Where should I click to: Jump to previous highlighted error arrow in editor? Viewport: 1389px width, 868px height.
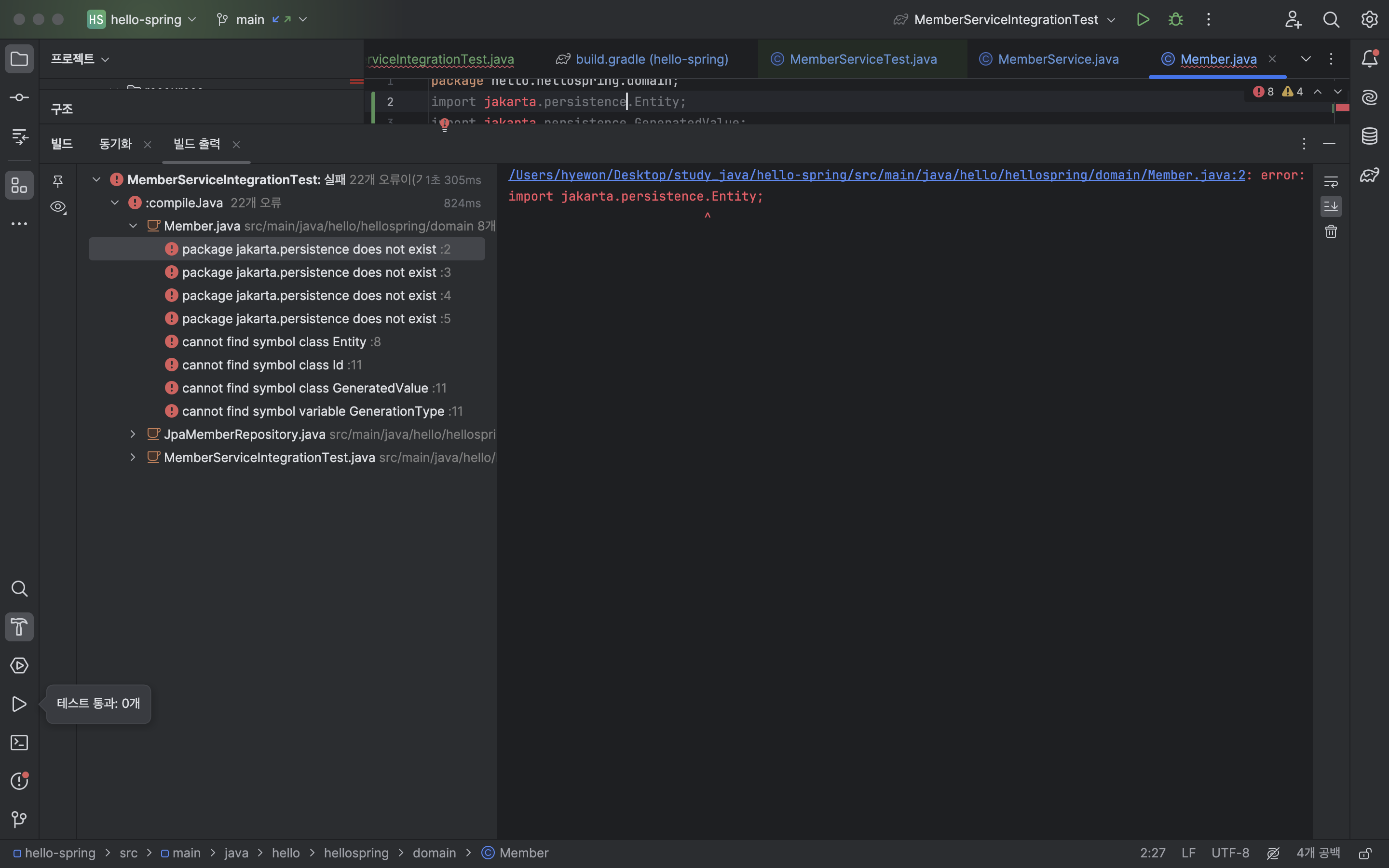pos(1318,92)
